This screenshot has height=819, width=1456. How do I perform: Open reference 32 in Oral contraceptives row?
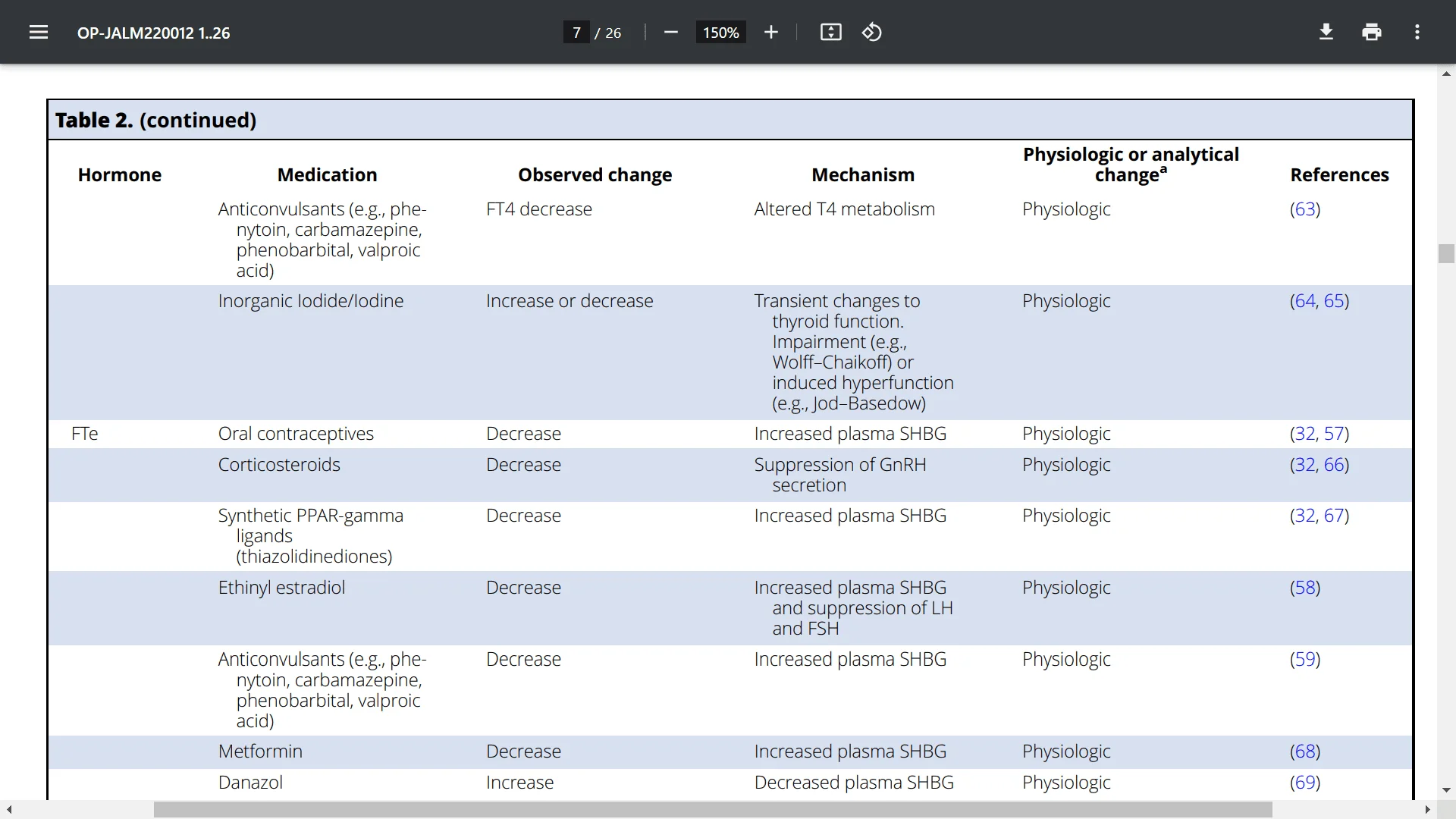click(x=1305, y=434)
